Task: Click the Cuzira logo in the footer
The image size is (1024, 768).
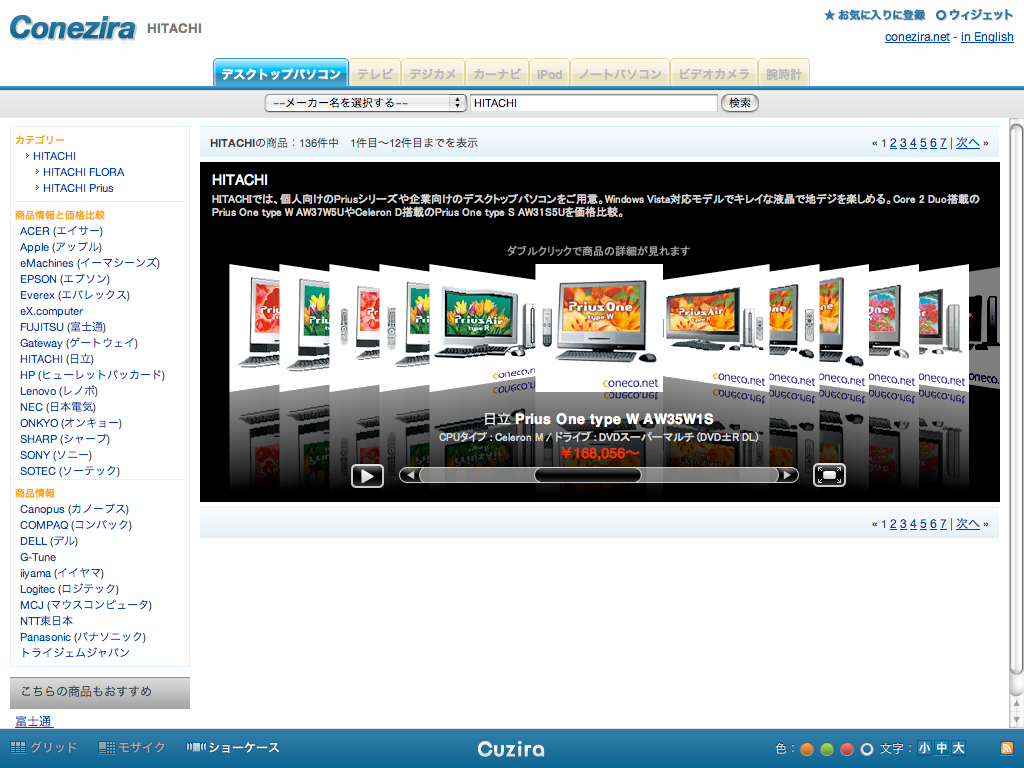Action: click(x=511, y=749)
